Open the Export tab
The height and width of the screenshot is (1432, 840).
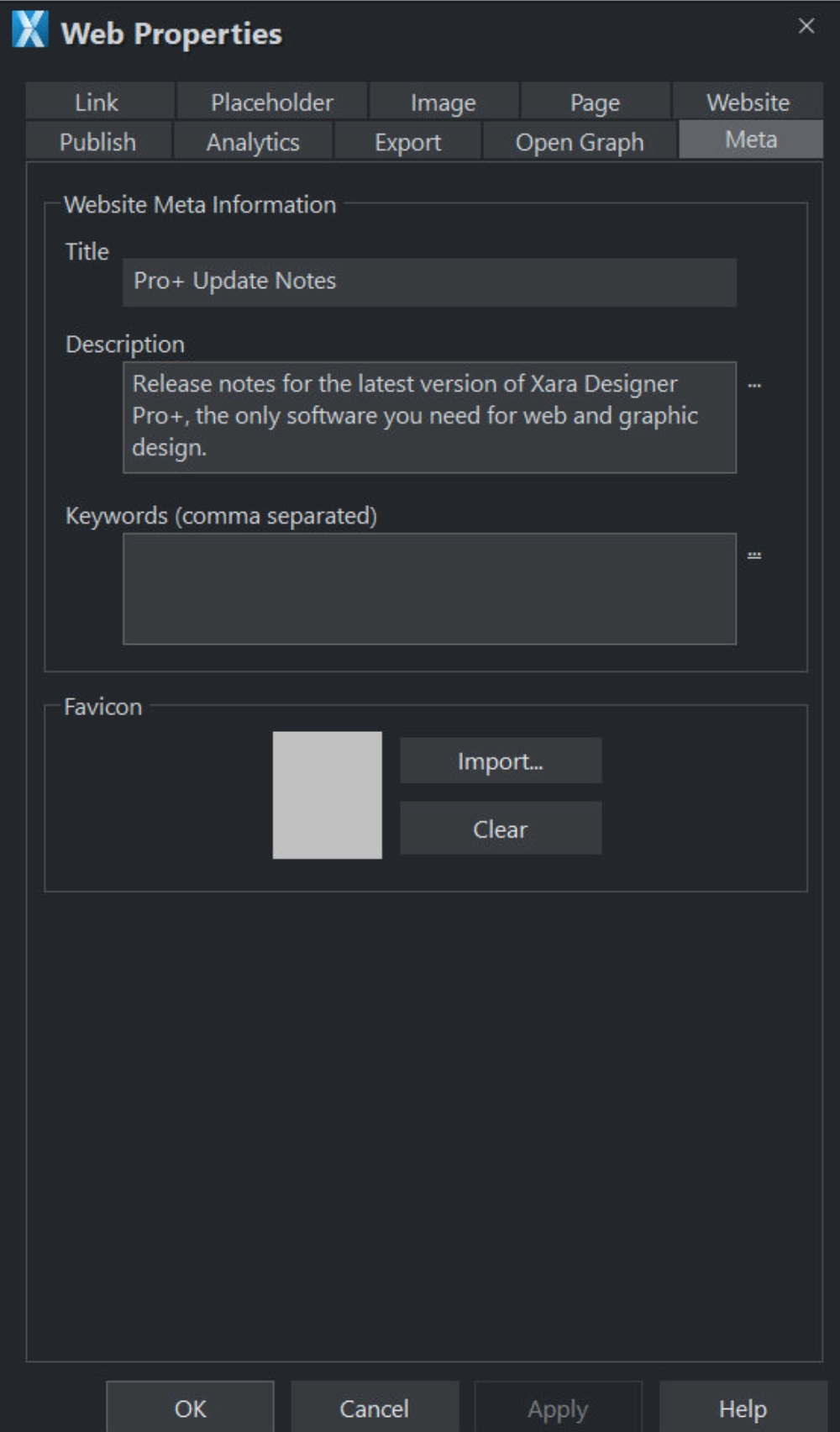point(407,141)
